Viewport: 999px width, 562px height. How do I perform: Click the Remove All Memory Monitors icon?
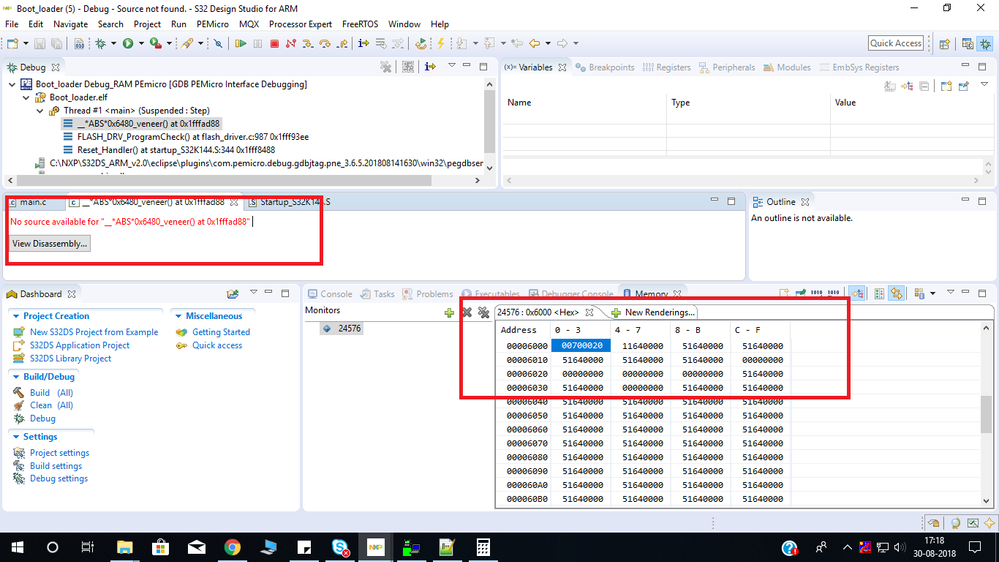coord(484,312)
